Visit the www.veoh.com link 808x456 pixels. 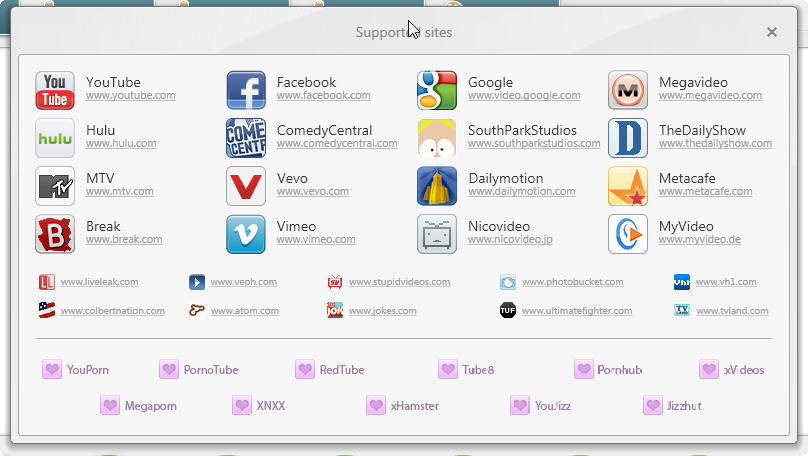pyautogui.click(x=244, y=282)
